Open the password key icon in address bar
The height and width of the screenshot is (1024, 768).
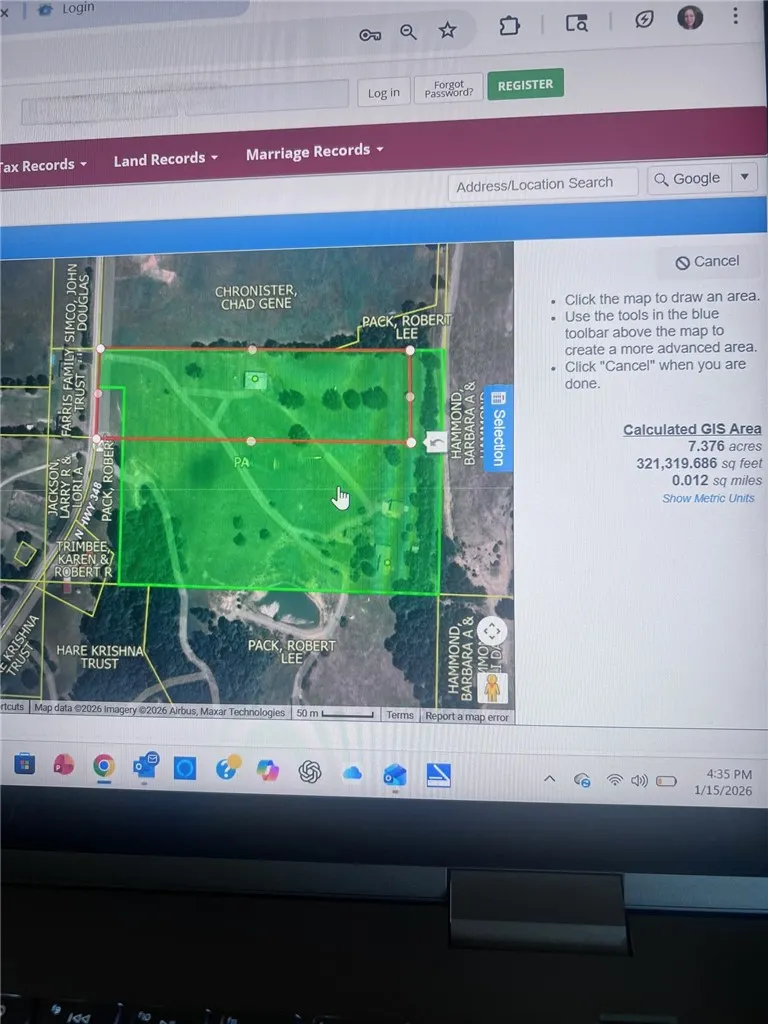click(370, 35)
